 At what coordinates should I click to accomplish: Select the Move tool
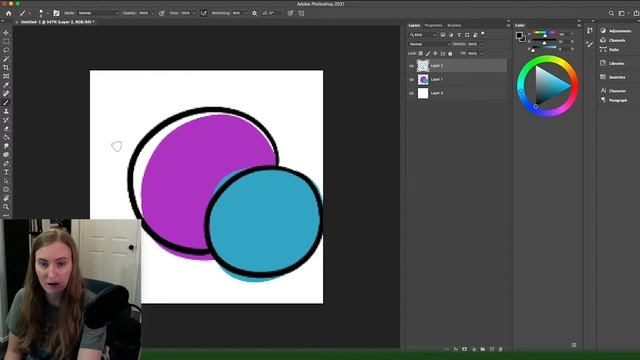click(x=6, y=33)
